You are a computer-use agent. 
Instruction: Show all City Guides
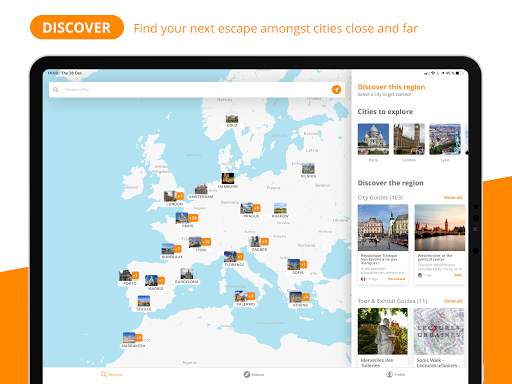click(453, 198)
